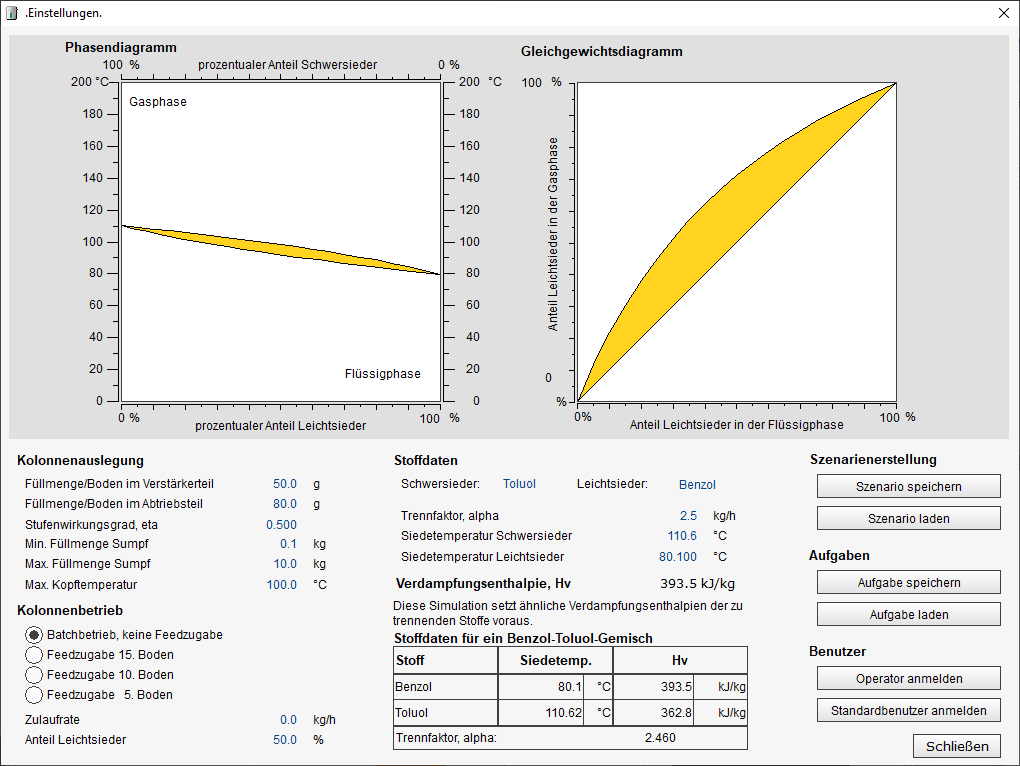Click Szenario speichern button

pos(909,486)
